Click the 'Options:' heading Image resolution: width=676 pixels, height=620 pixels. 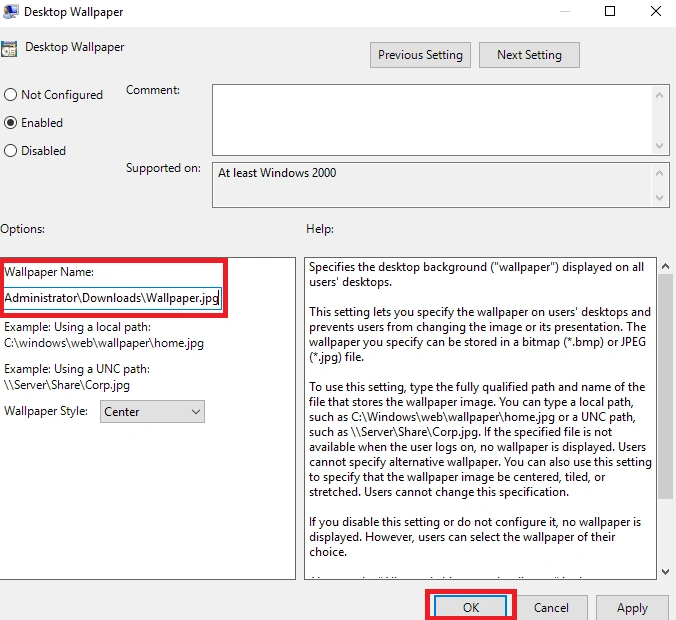(x=22, y=229)
